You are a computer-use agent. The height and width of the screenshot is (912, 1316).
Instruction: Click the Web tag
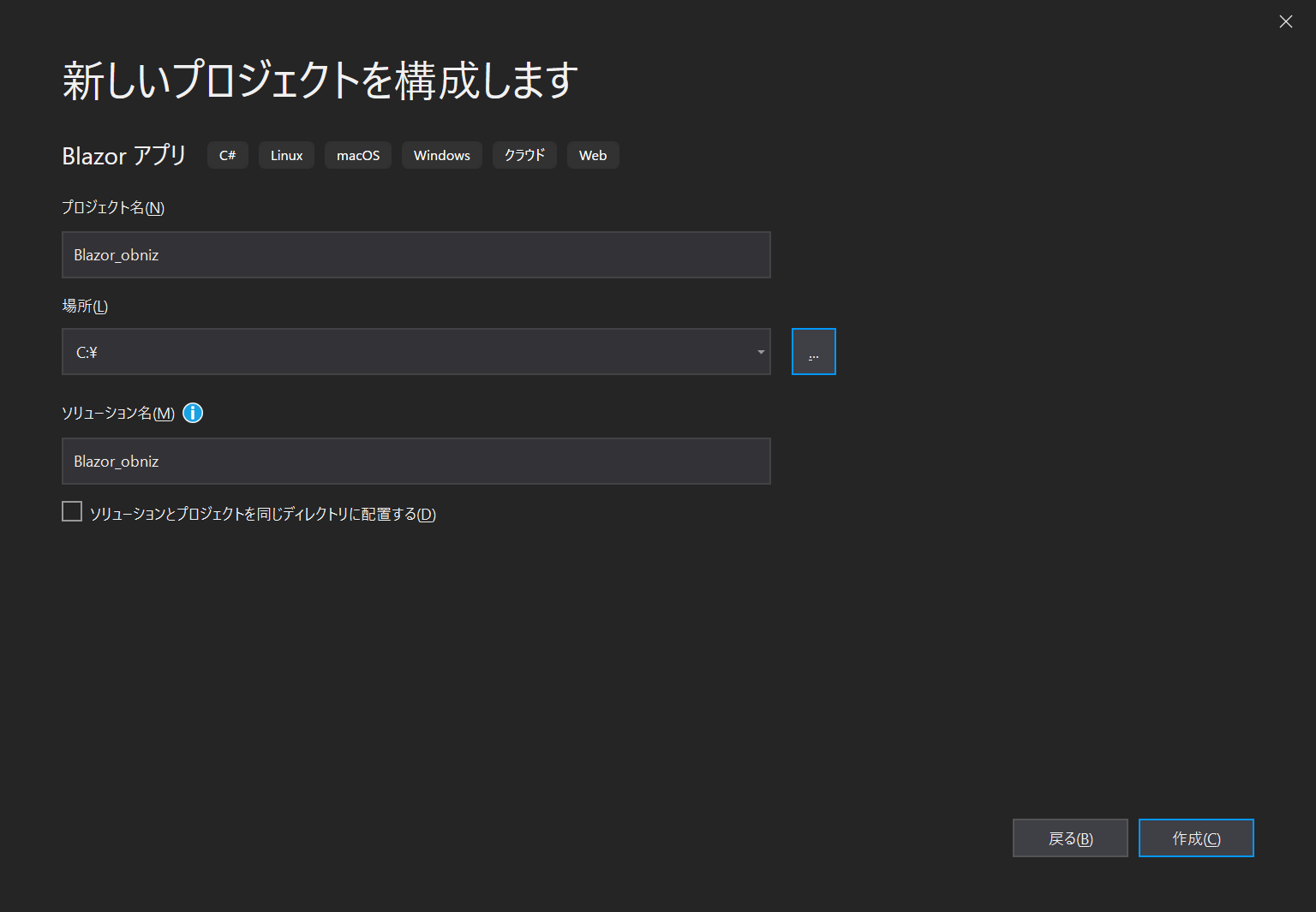593,155
